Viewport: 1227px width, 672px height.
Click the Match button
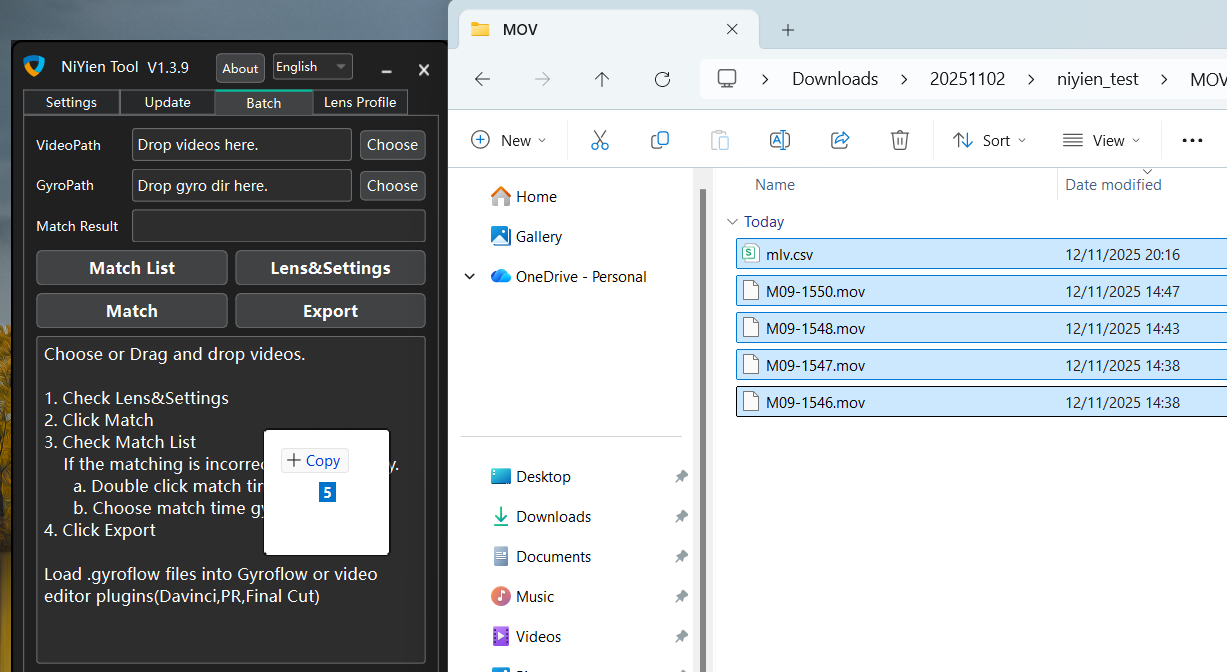click(131, 310)
